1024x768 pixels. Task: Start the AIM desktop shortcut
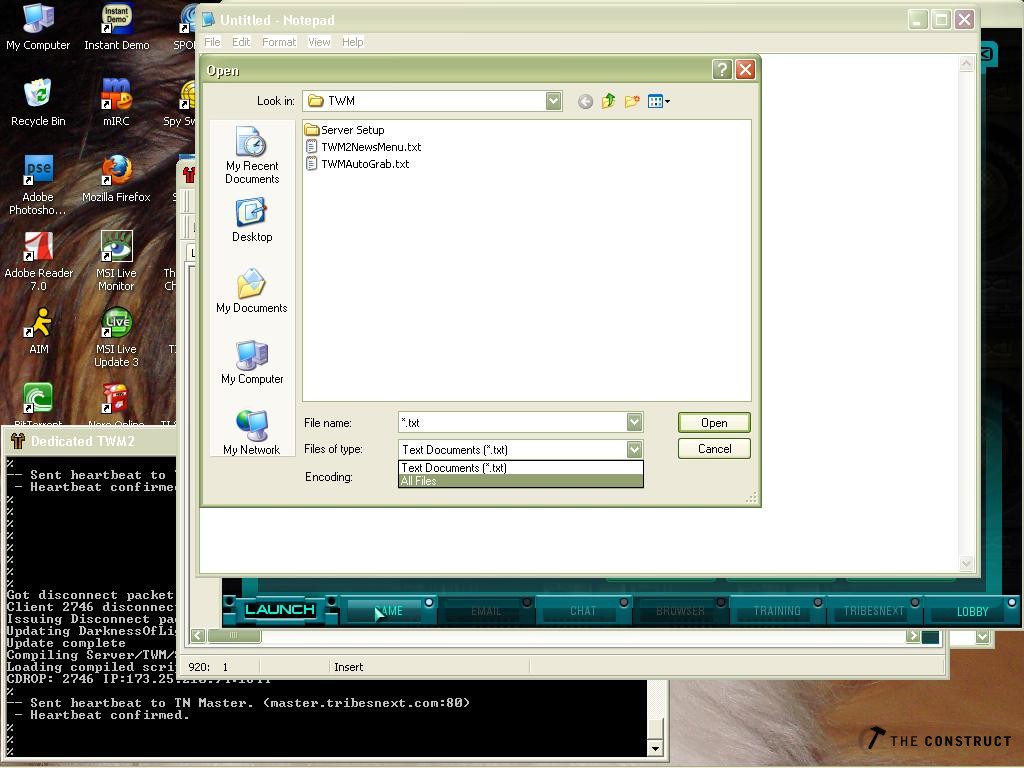tap(38, 331)
